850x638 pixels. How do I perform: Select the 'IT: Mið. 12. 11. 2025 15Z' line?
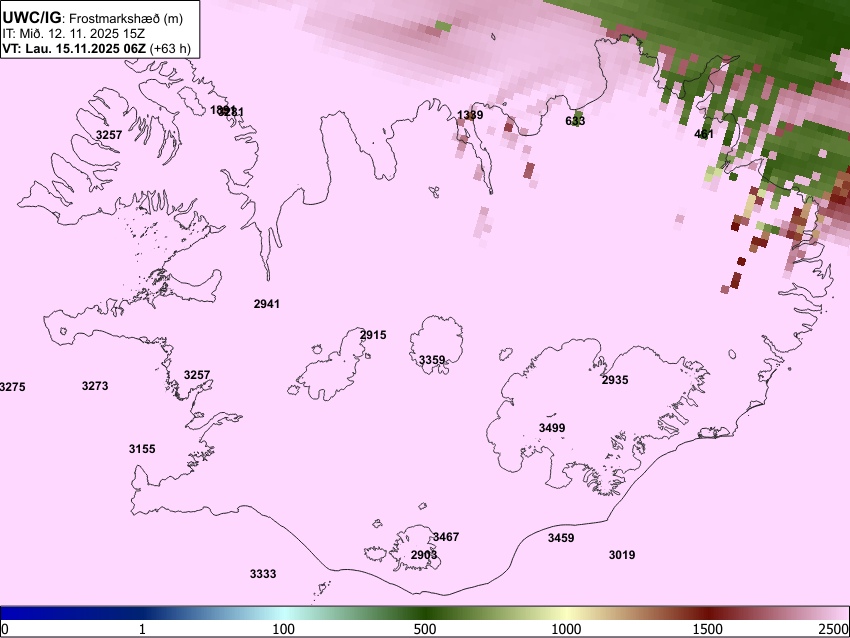(74, 34)
